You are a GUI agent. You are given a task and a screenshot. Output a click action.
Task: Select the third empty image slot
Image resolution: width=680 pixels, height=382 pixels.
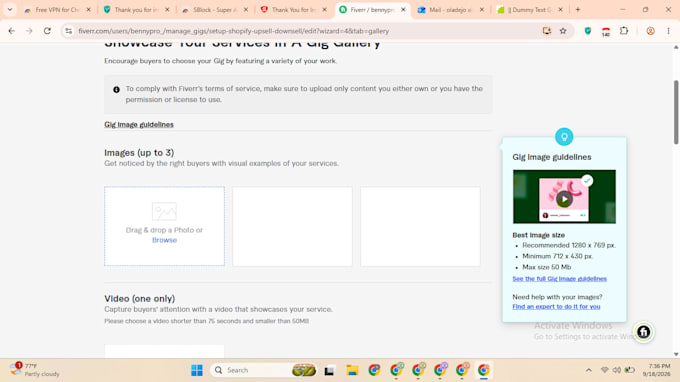click(420, 226)
